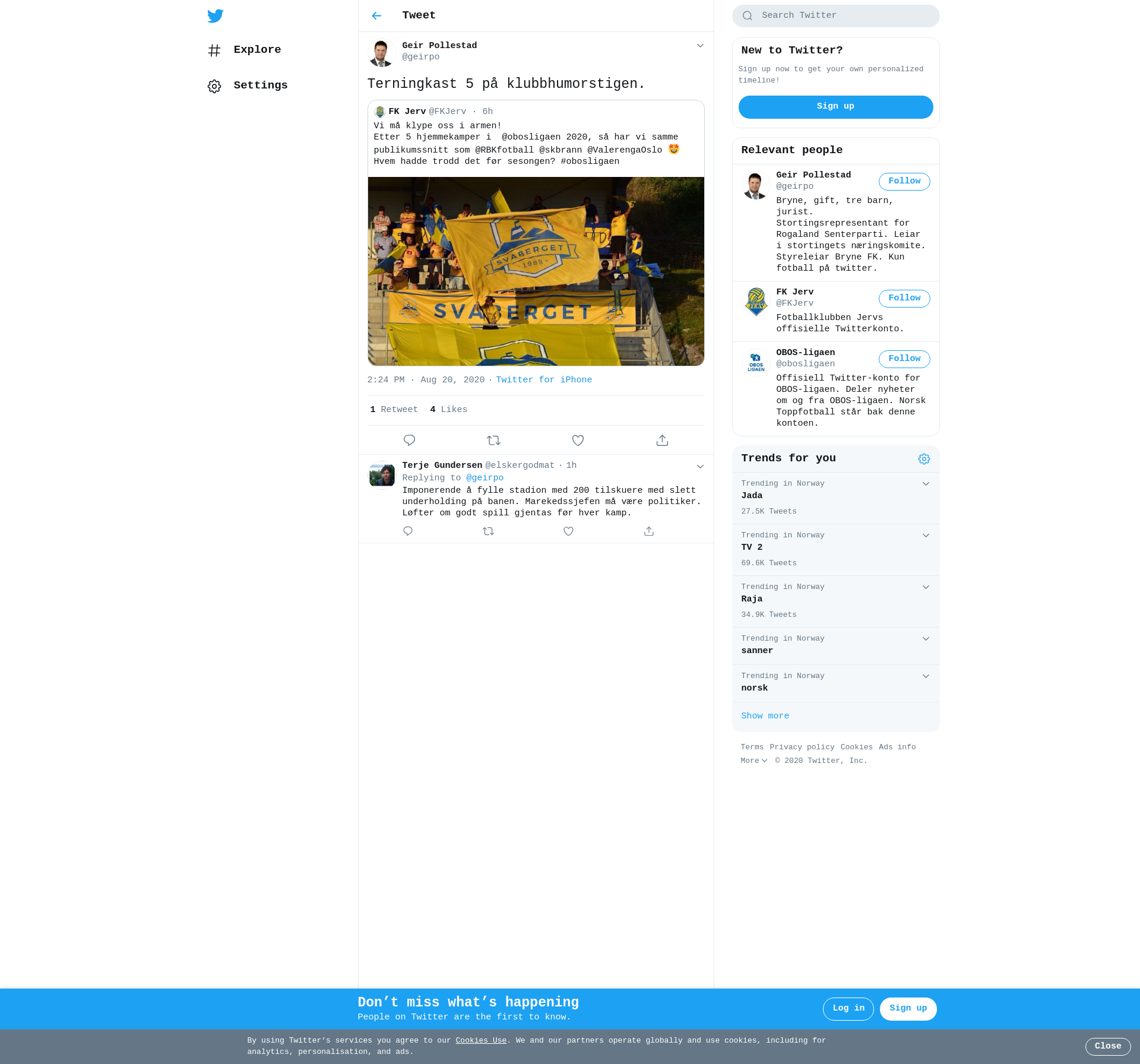
Task: View the 4 Likes list
Action: click(x=448, y=410)
